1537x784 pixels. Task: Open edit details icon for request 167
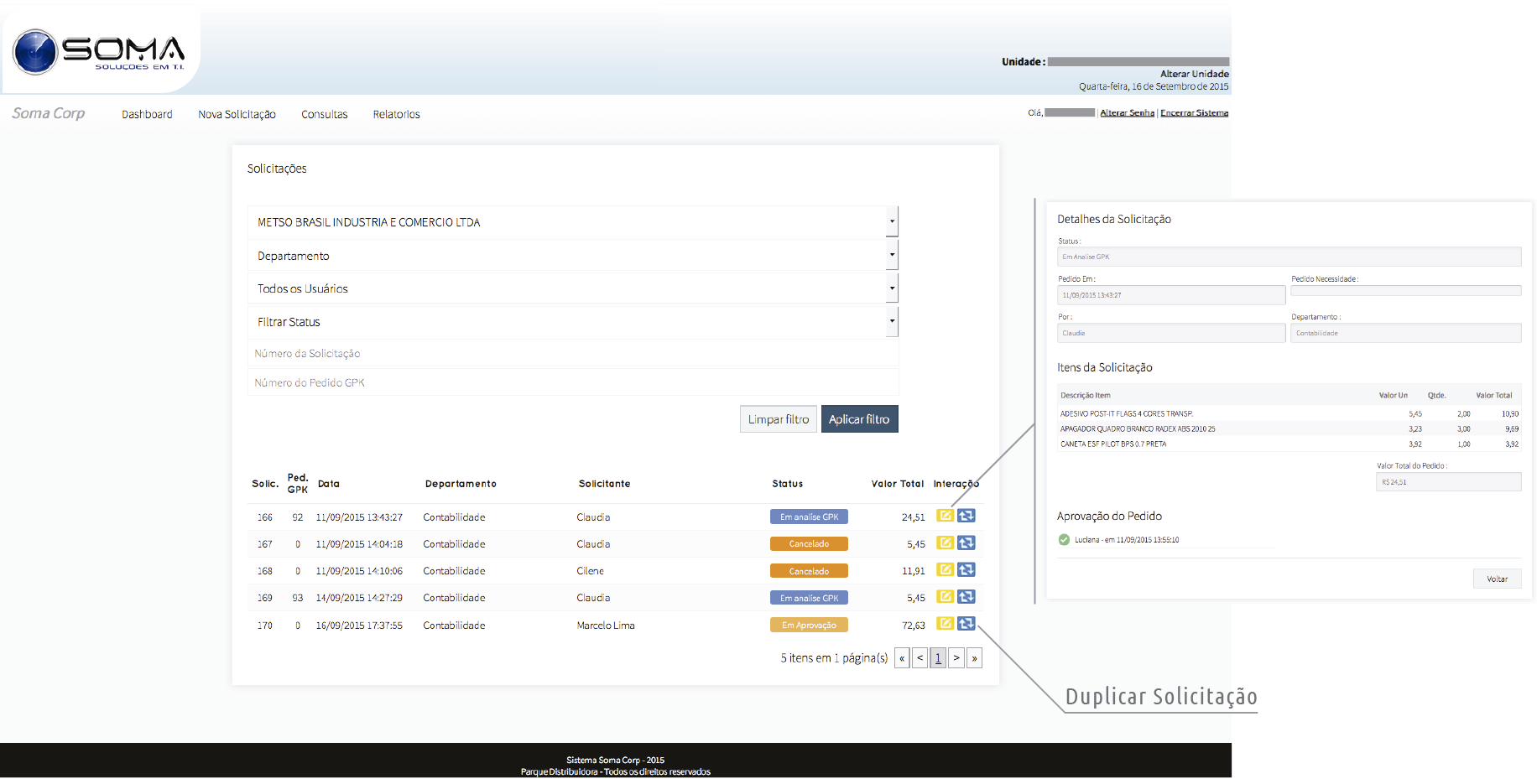pos(945,543)
